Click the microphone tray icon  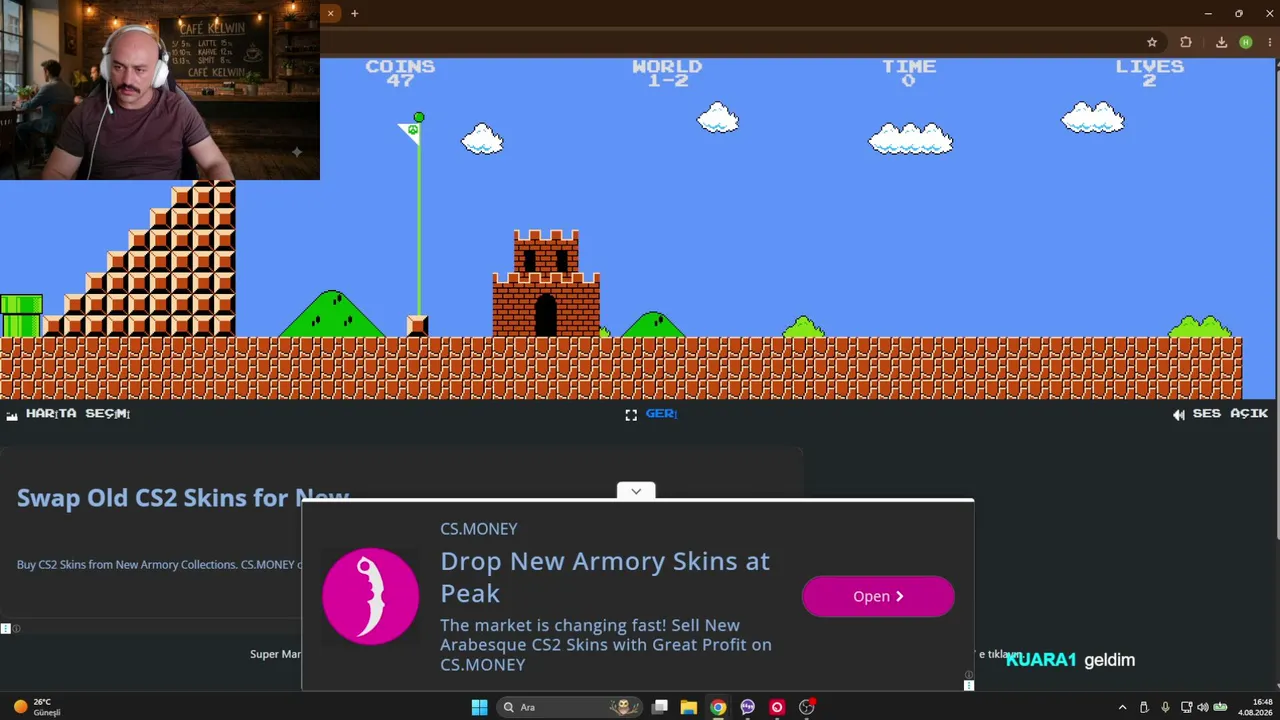[1165, 707]
